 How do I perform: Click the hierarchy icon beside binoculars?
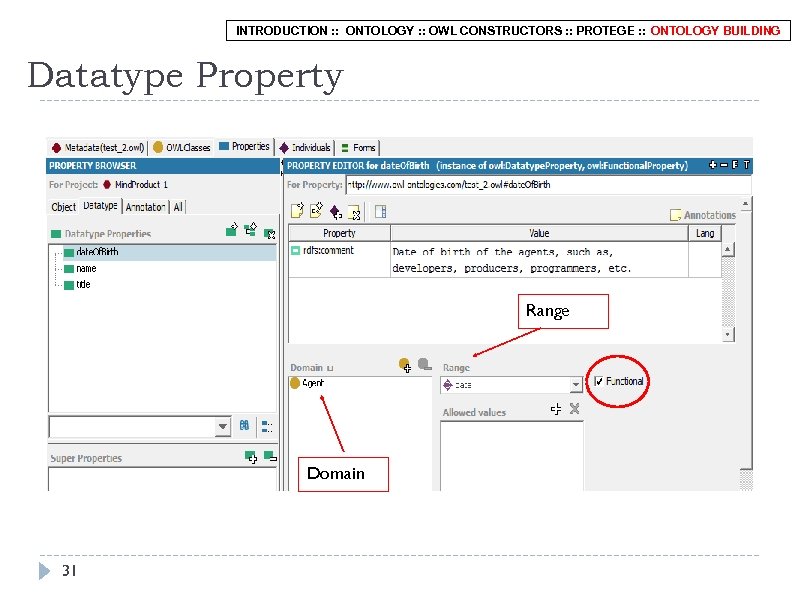pos(267,426)
